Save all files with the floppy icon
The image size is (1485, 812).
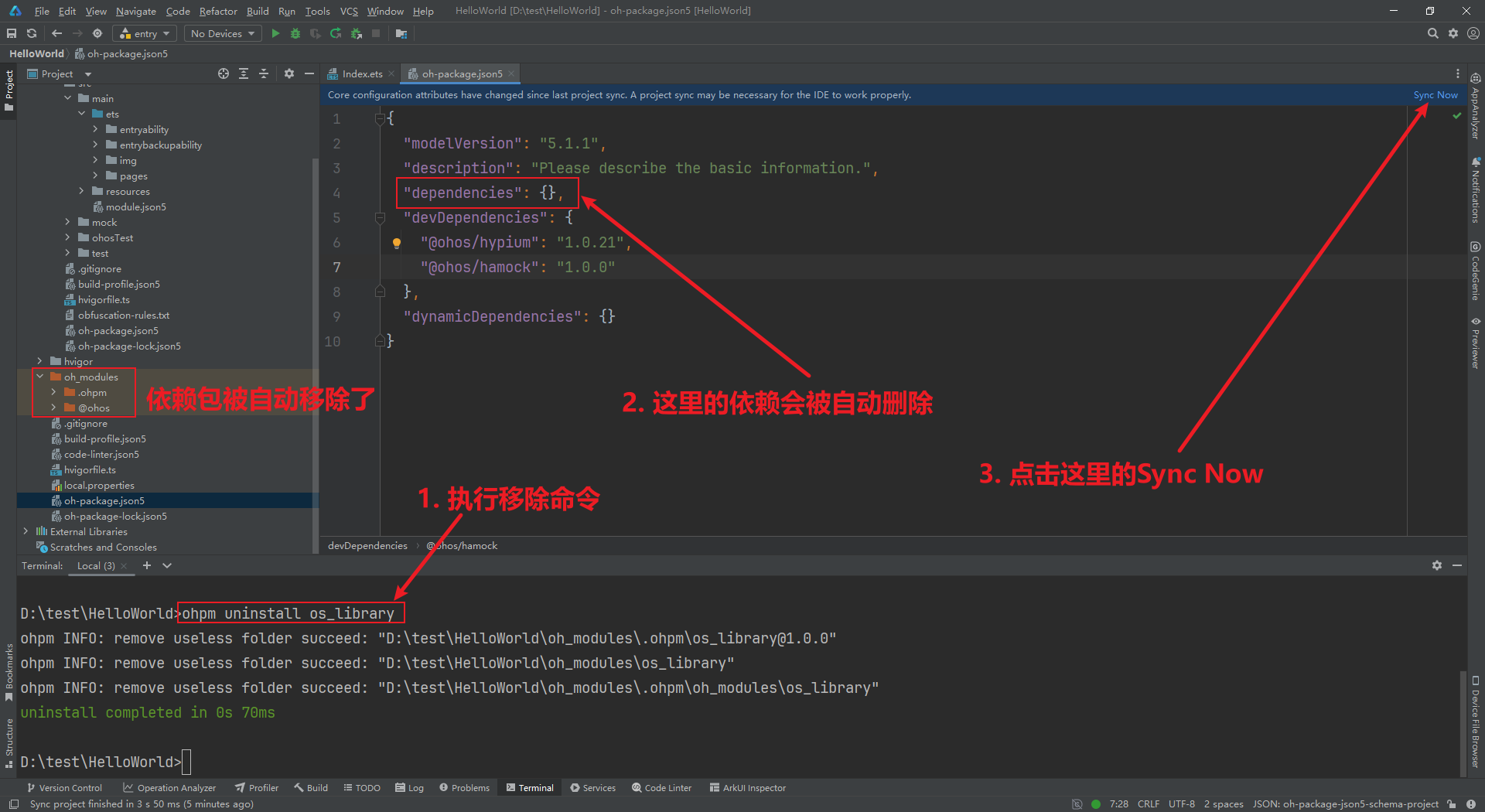point(12,33)
